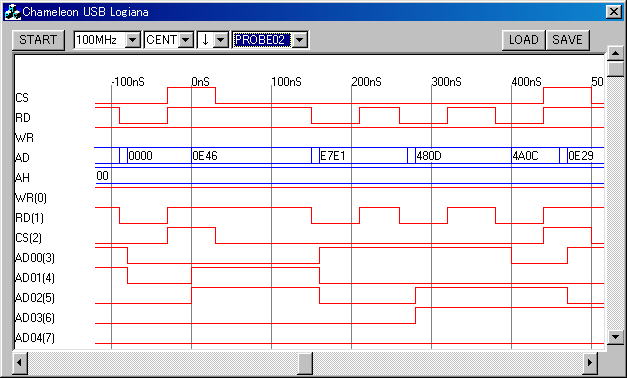Select the AD01(4) channel label
The height and width of the screenshot is (378, 627).
35,278
